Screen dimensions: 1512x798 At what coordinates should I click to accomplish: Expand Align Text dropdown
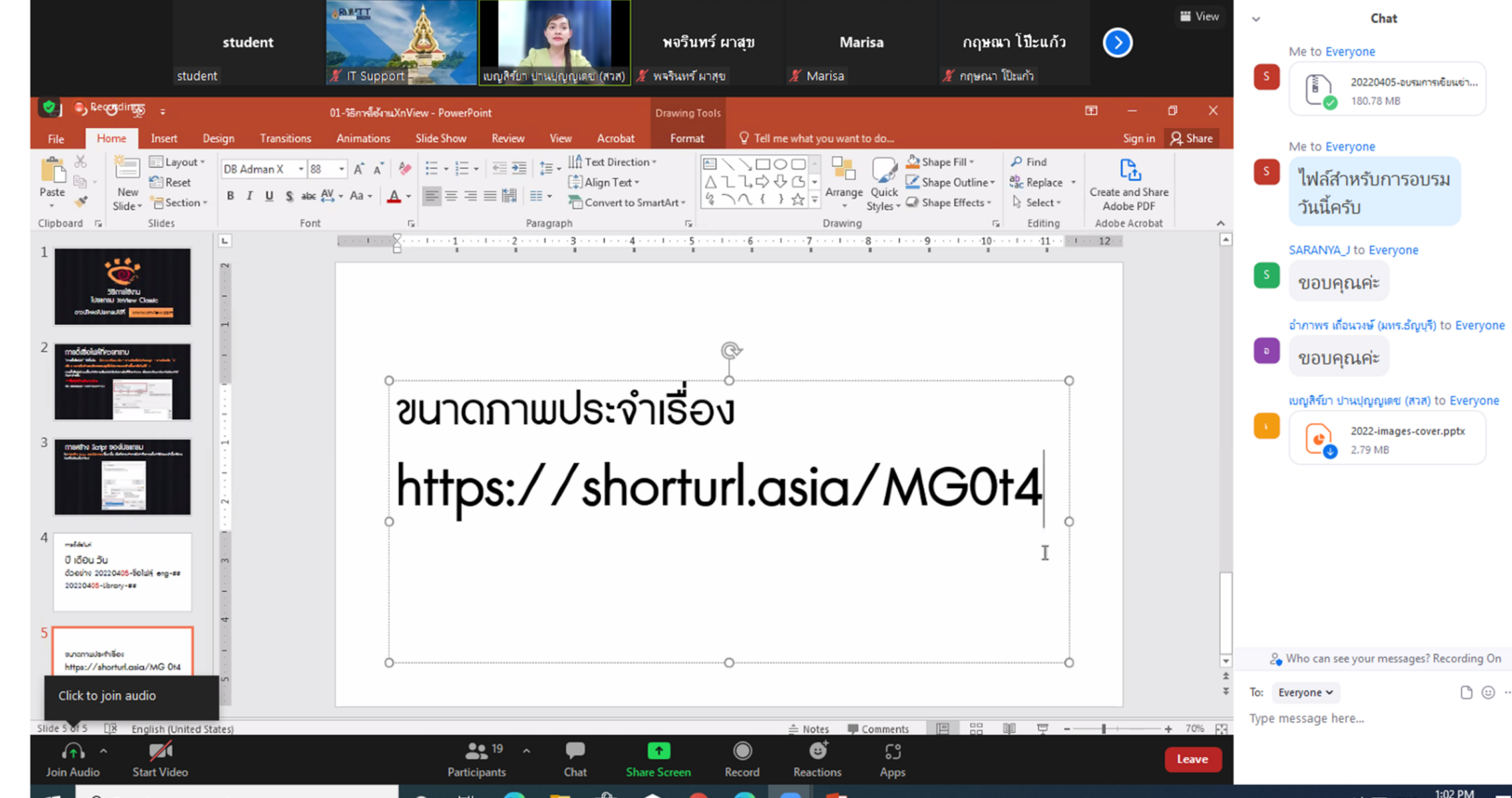point(604,183)
